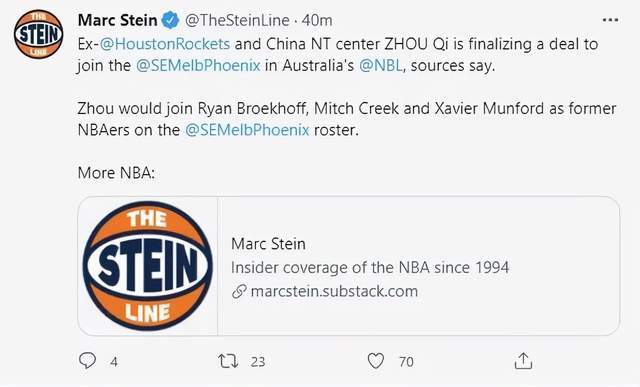Open the 40m timestamp link
Viewport: 640px width, 387px height.
click(317, 20)
